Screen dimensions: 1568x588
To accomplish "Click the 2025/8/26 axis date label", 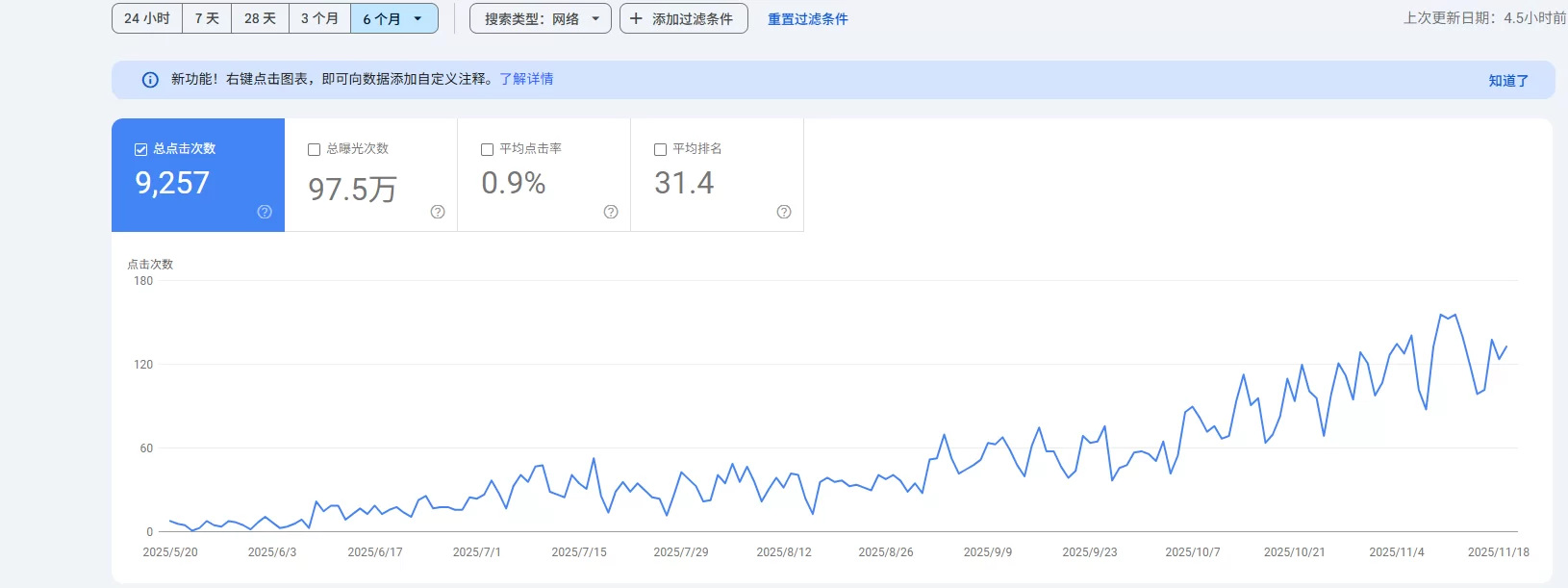I will 886,552.
